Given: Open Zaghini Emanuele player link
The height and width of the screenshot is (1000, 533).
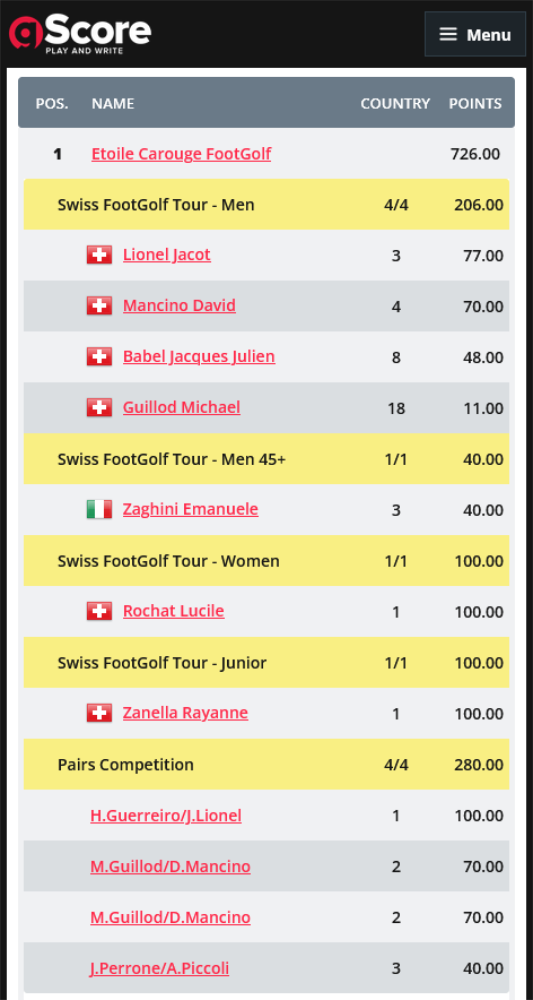Looking at the screenshot, I should point(191,509).
